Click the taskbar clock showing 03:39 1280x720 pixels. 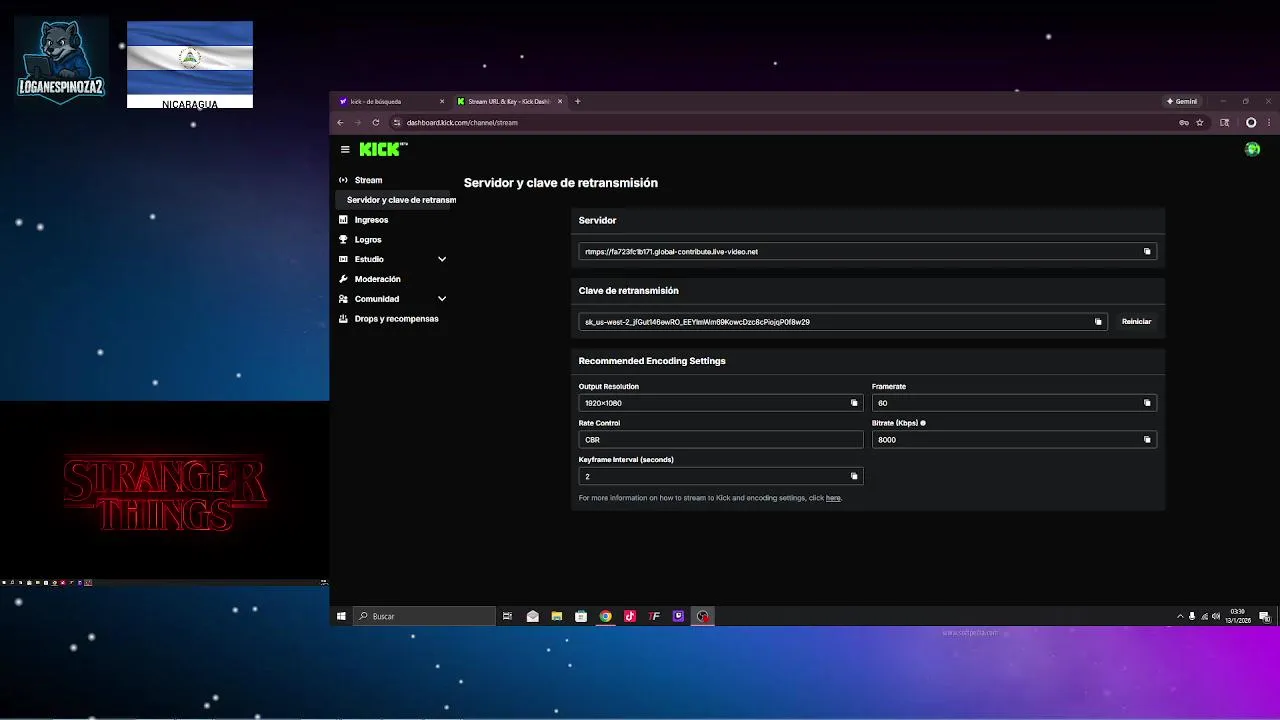pos(1237,616)
